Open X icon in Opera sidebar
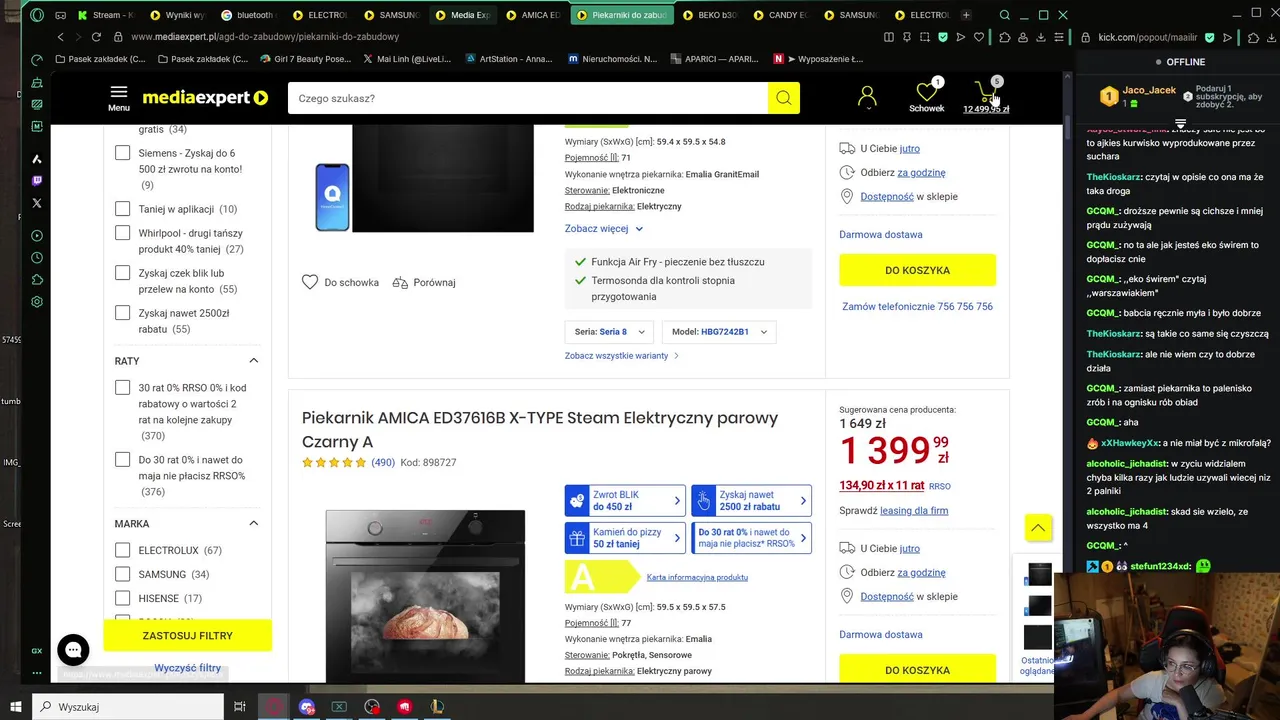The width and height of the screenshot is (1280, 720). click(37, 203)
